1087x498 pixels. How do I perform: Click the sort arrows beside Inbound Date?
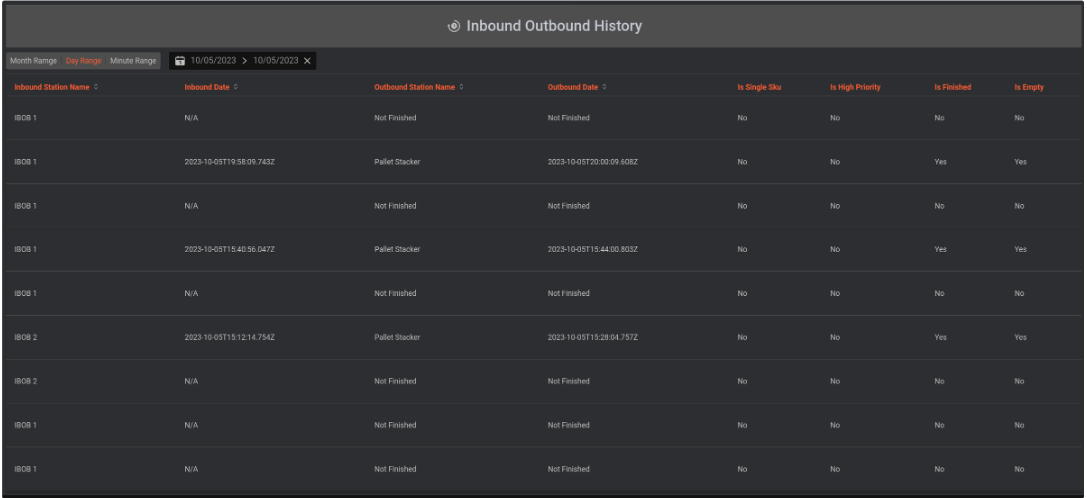(x=236, y=87)
